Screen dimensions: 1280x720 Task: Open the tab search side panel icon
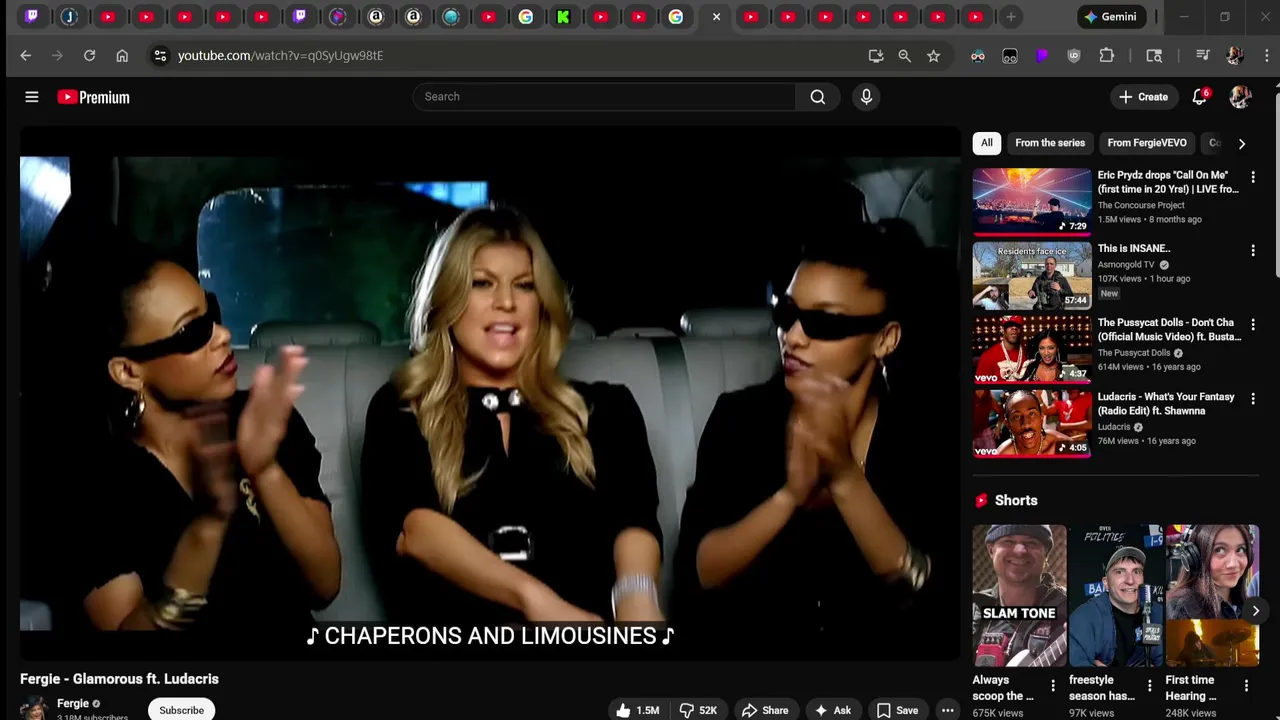pyautogui.click(x=1154, y=56)
